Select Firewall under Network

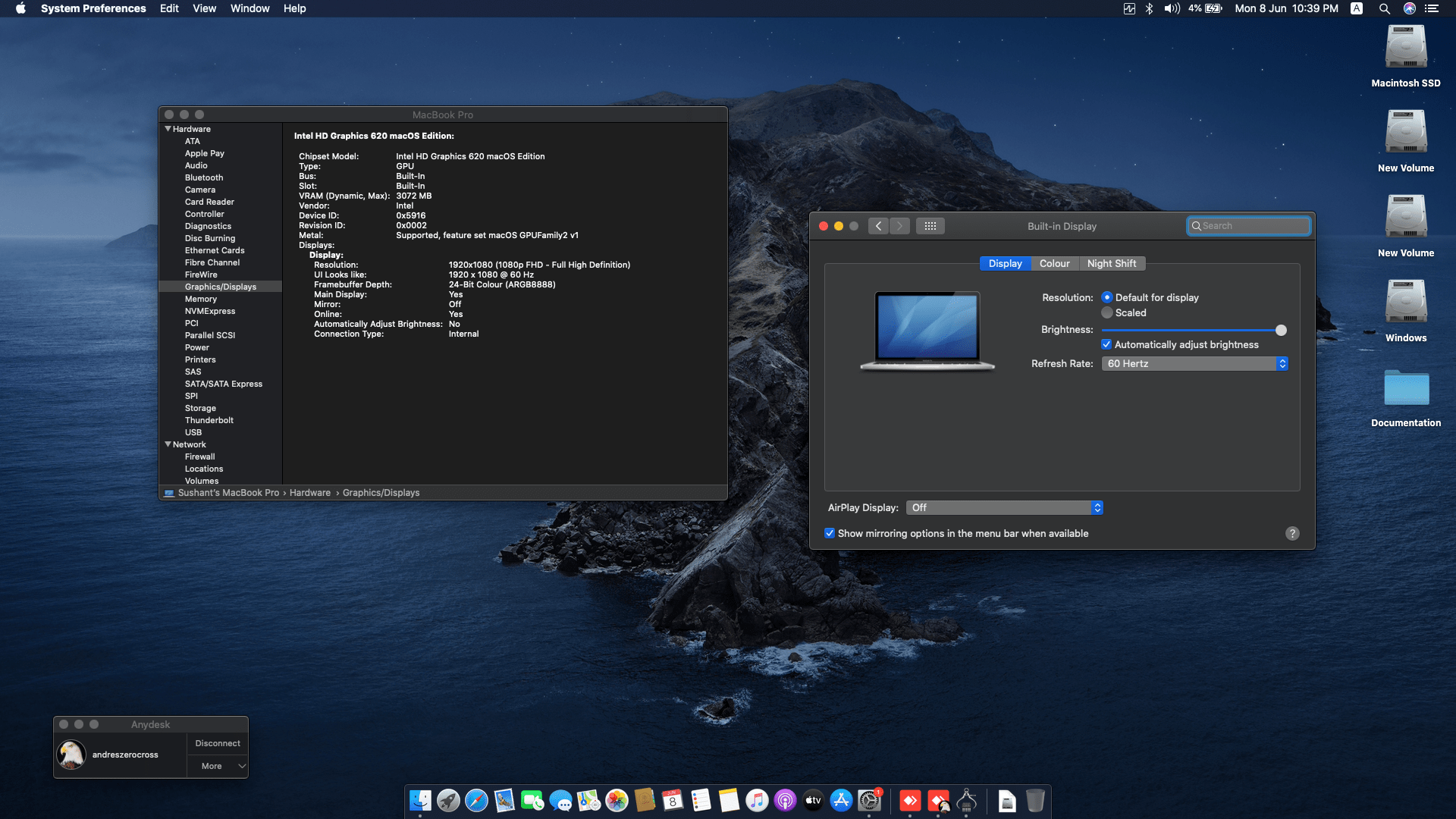[x=200, y=457]
